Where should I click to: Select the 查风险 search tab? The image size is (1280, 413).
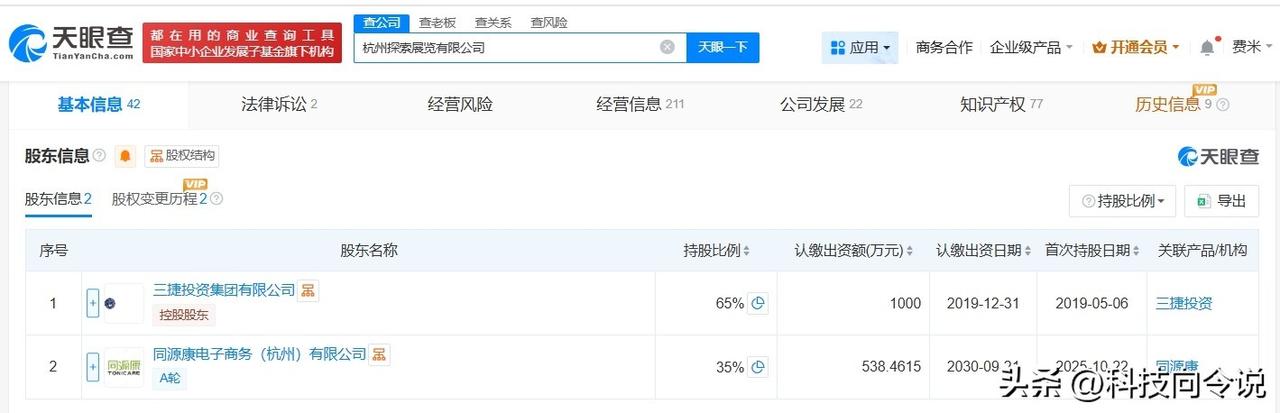coord(549,22)
